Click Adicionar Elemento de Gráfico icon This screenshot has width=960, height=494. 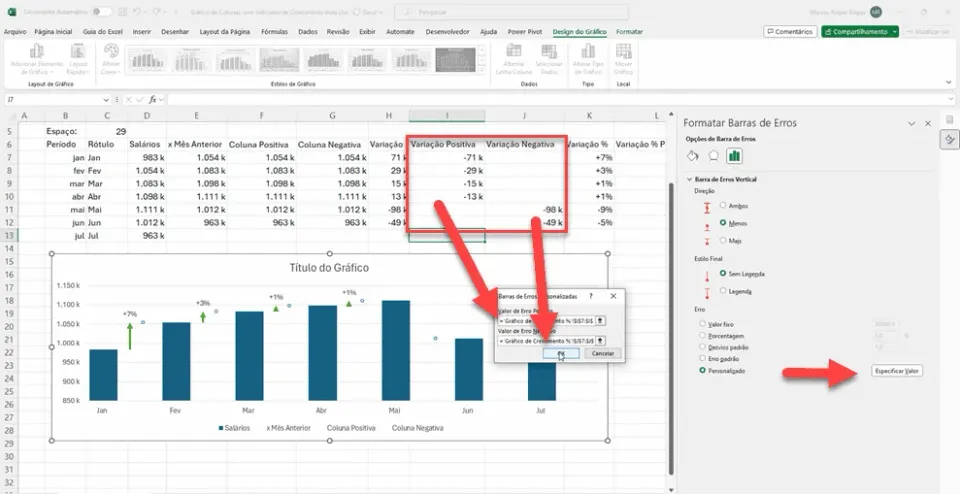pyautogui.click(x=37, y=51)
